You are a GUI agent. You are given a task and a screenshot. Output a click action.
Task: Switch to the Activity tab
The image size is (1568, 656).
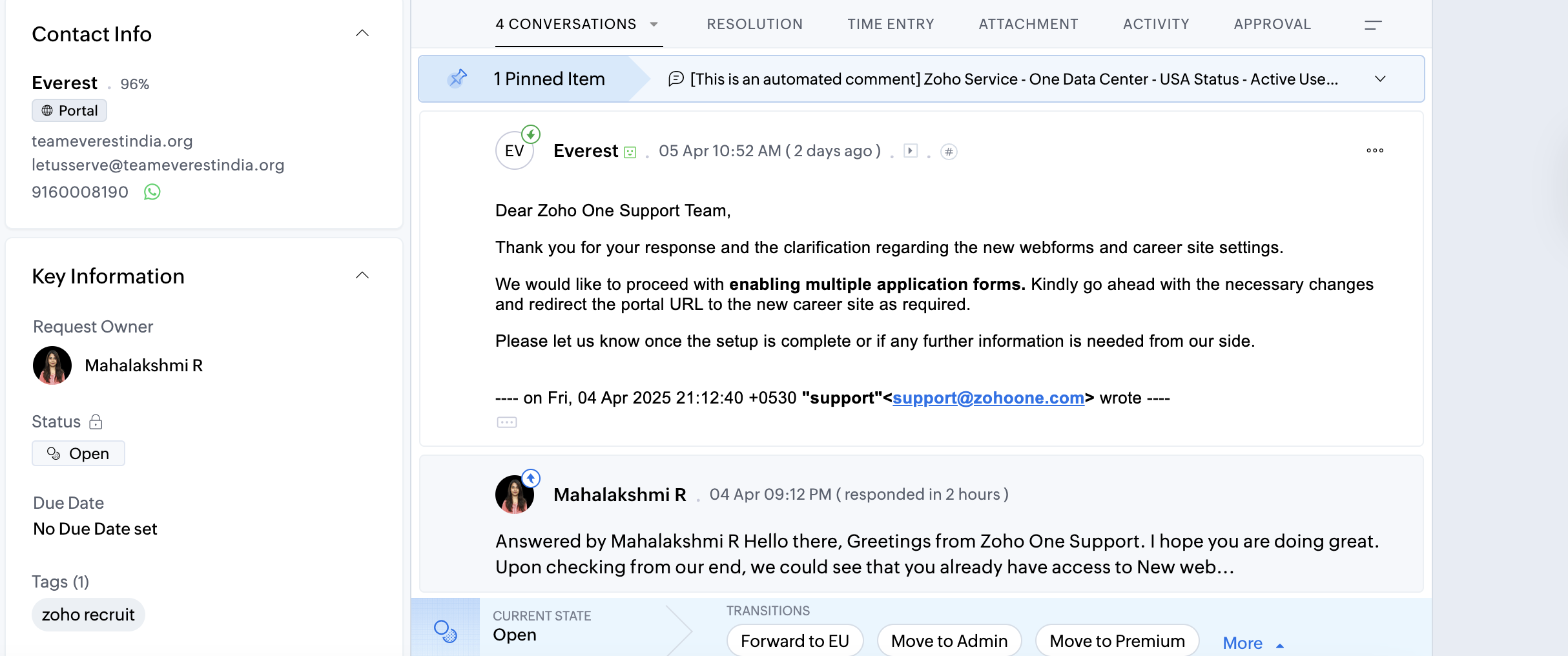point(1156,24)
